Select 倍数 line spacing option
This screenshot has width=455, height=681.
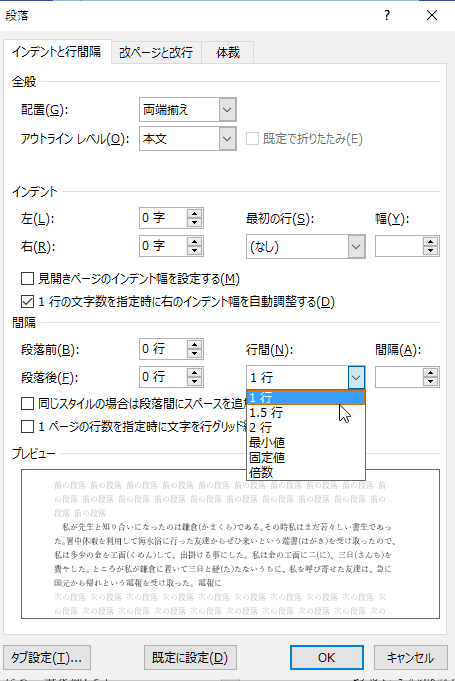pos(306,472)
